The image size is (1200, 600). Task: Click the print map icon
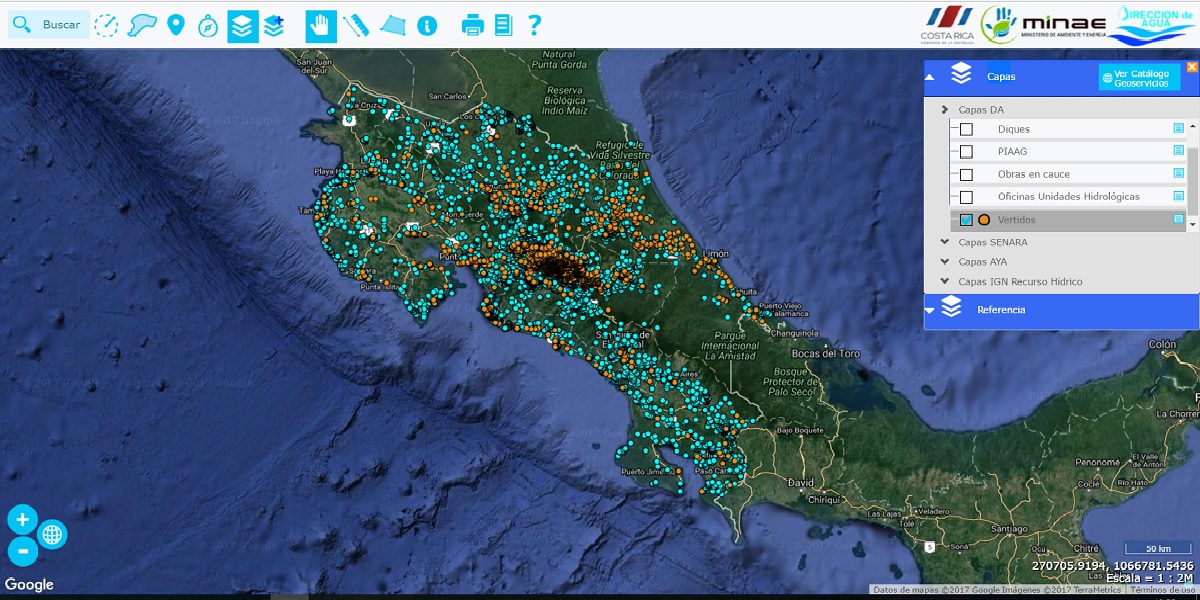[472, 25]
